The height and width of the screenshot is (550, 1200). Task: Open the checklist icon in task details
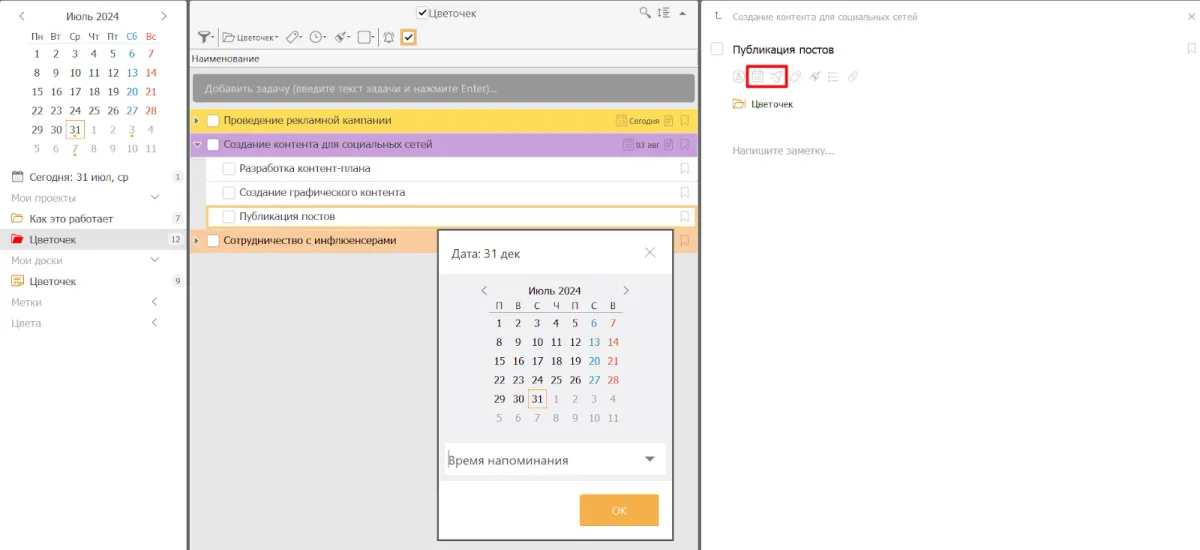point(833,76)
